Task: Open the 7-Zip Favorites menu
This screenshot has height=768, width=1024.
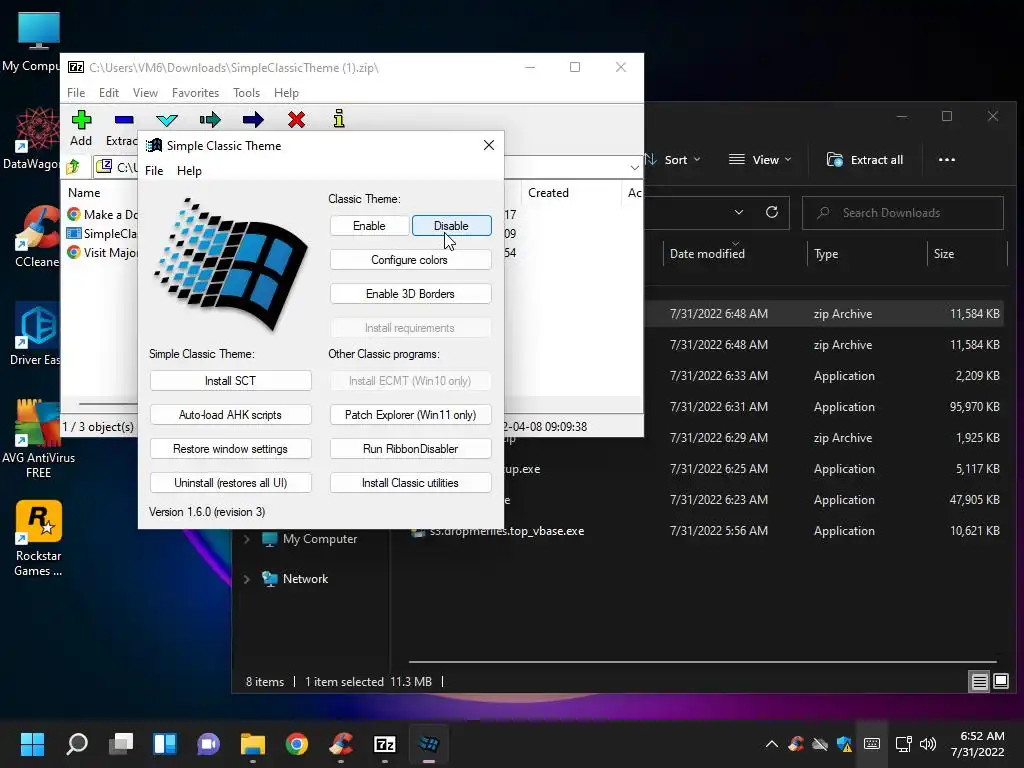Action: [x=195, y=93]
